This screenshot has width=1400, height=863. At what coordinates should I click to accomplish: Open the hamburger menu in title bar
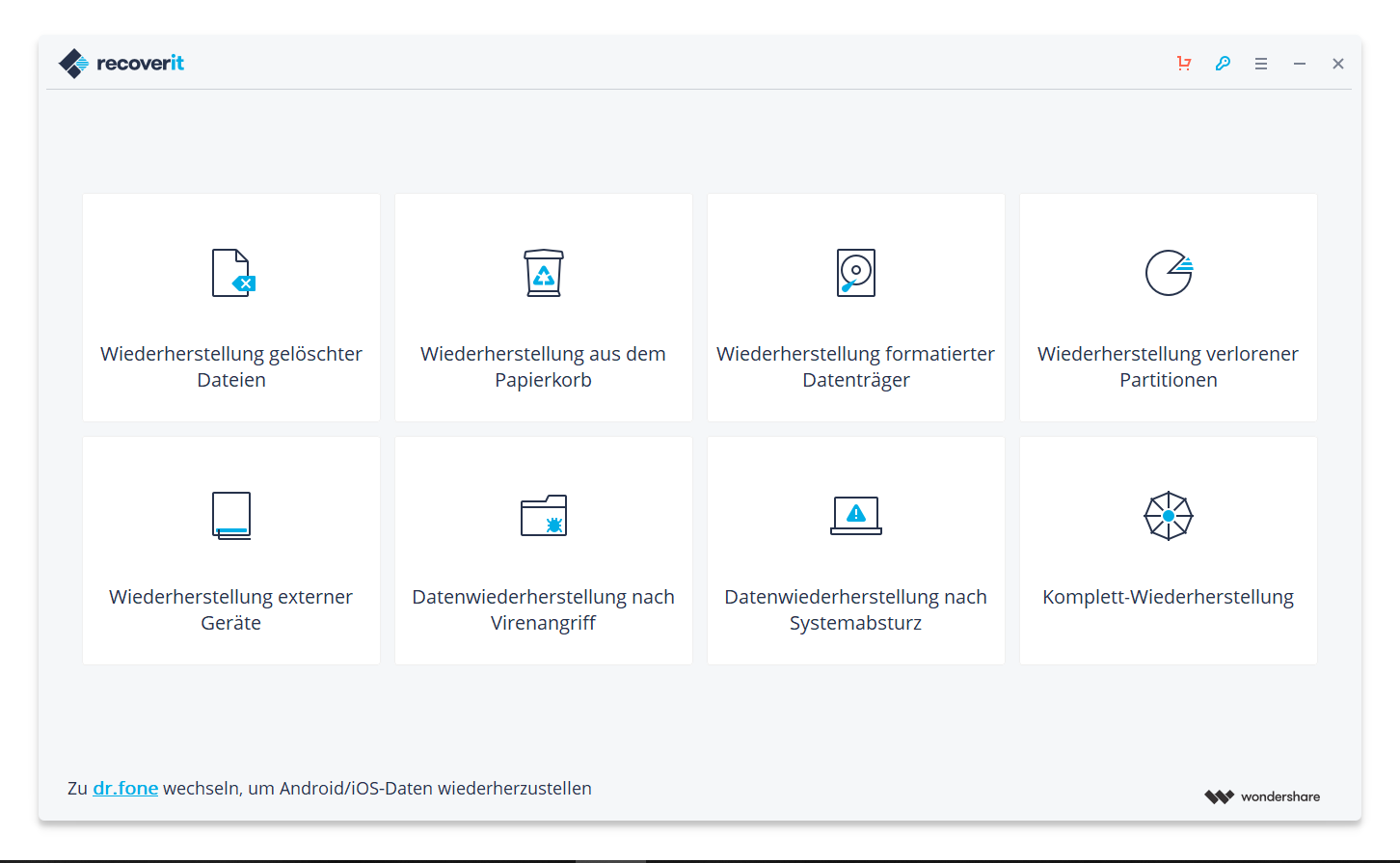pyautogui.click(x=1261, y=64)
